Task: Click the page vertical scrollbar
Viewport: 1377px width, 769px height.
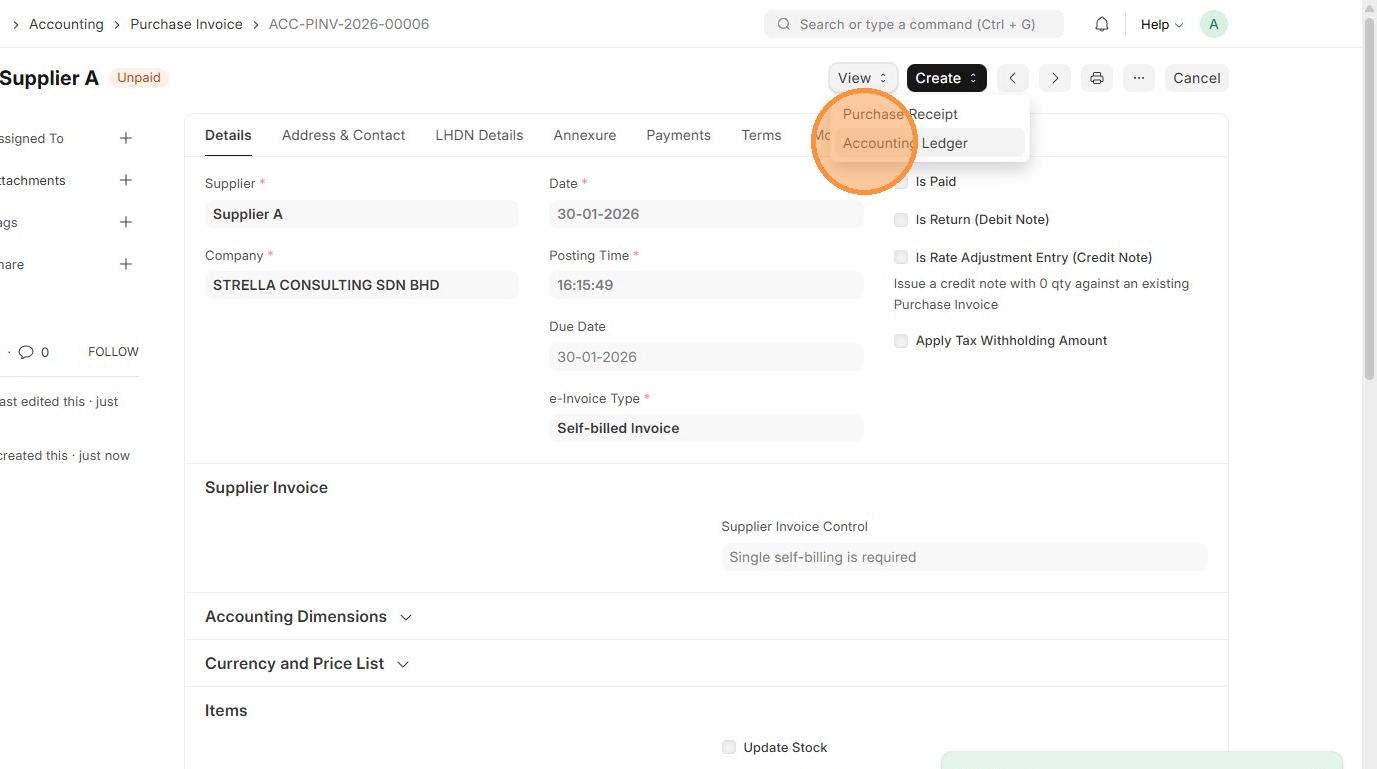Action: [x=1369, y=200]
